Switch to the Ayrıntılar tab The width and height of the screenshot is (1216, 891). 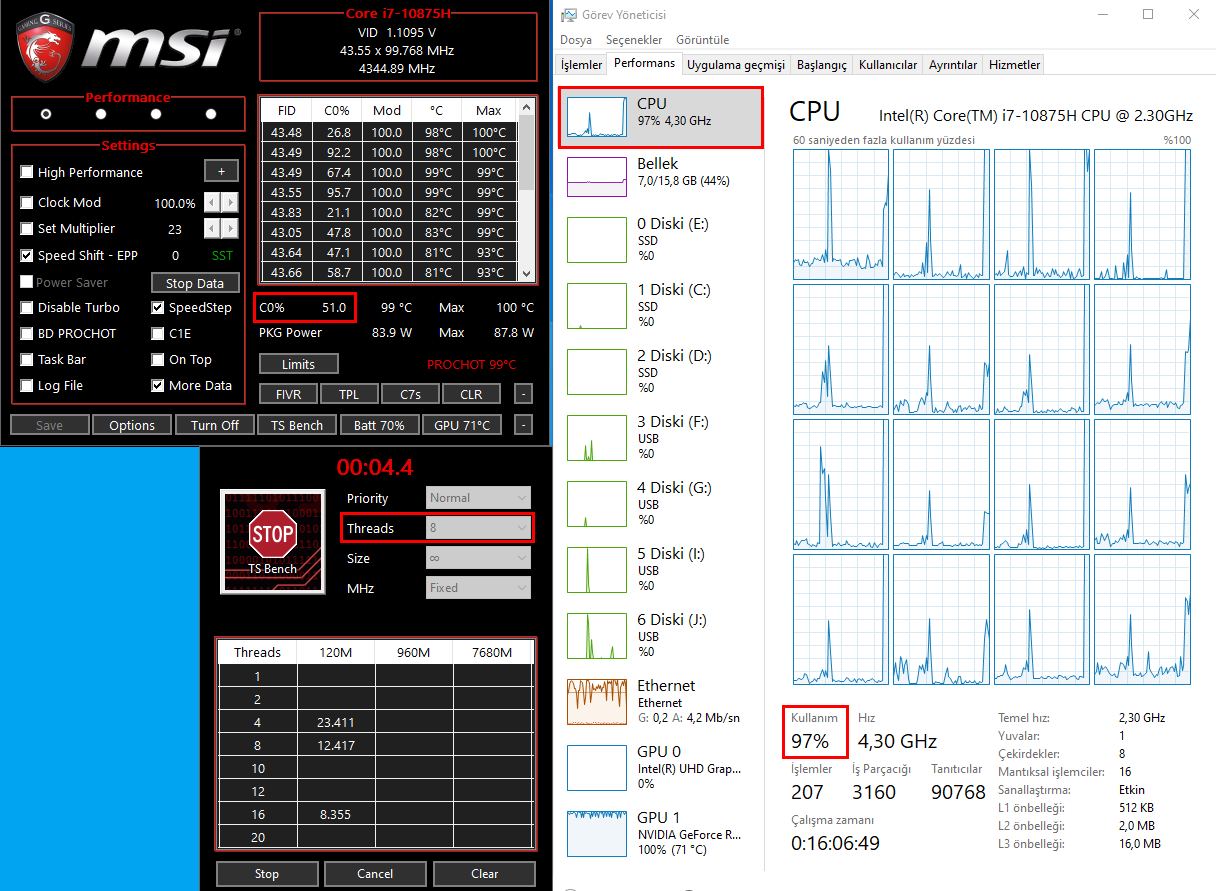coord(952,64)
